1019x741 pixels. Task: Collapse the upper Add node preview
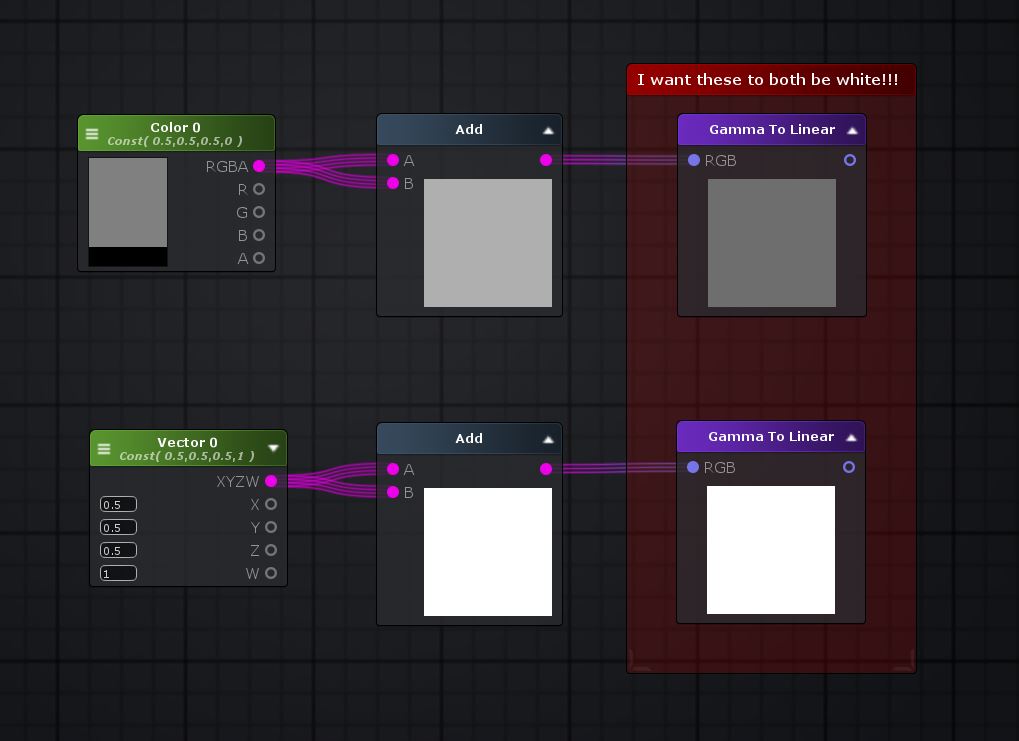click(548, 131)
